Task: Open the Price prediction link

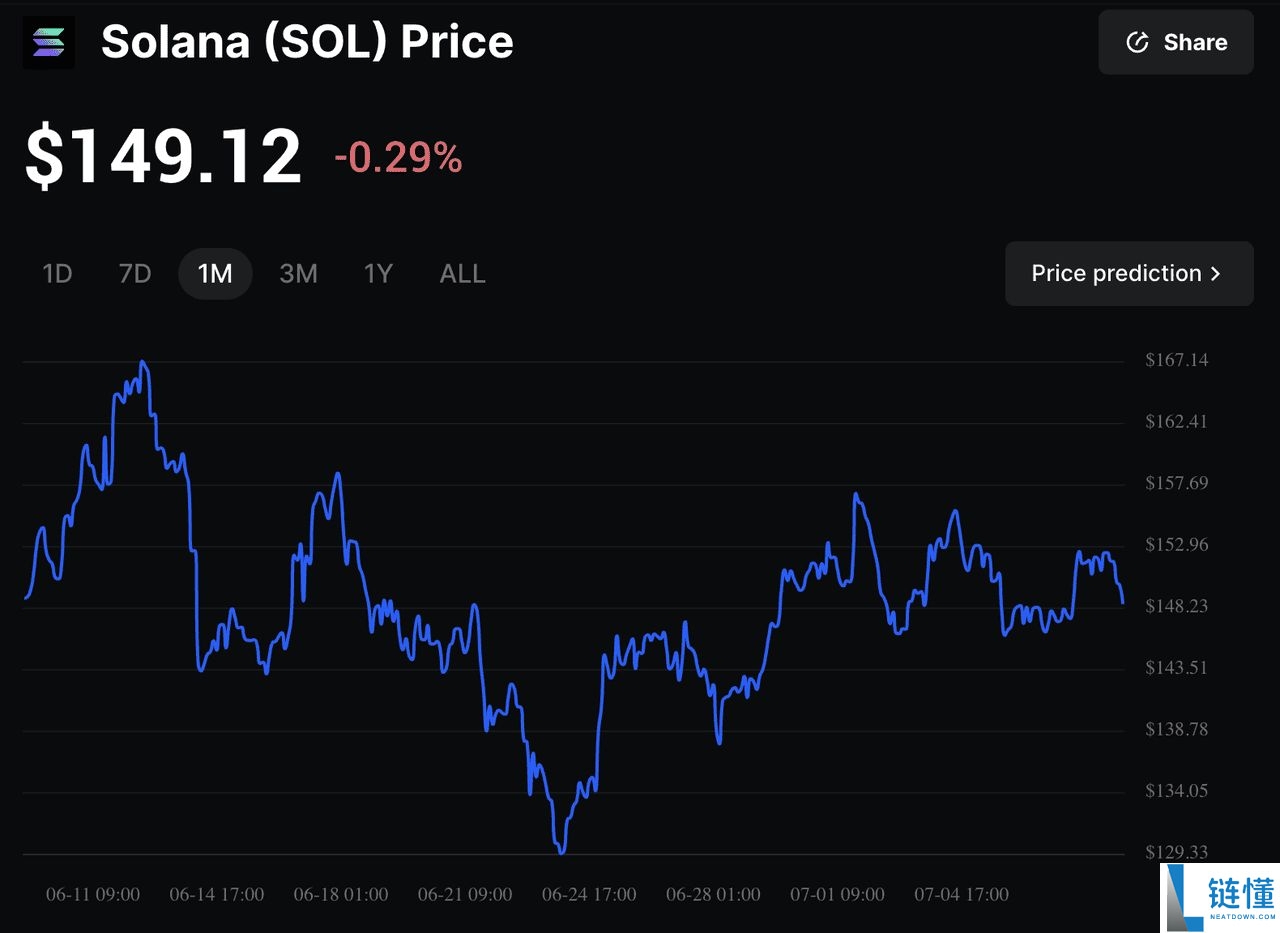Action: [x=1116, y=273]
